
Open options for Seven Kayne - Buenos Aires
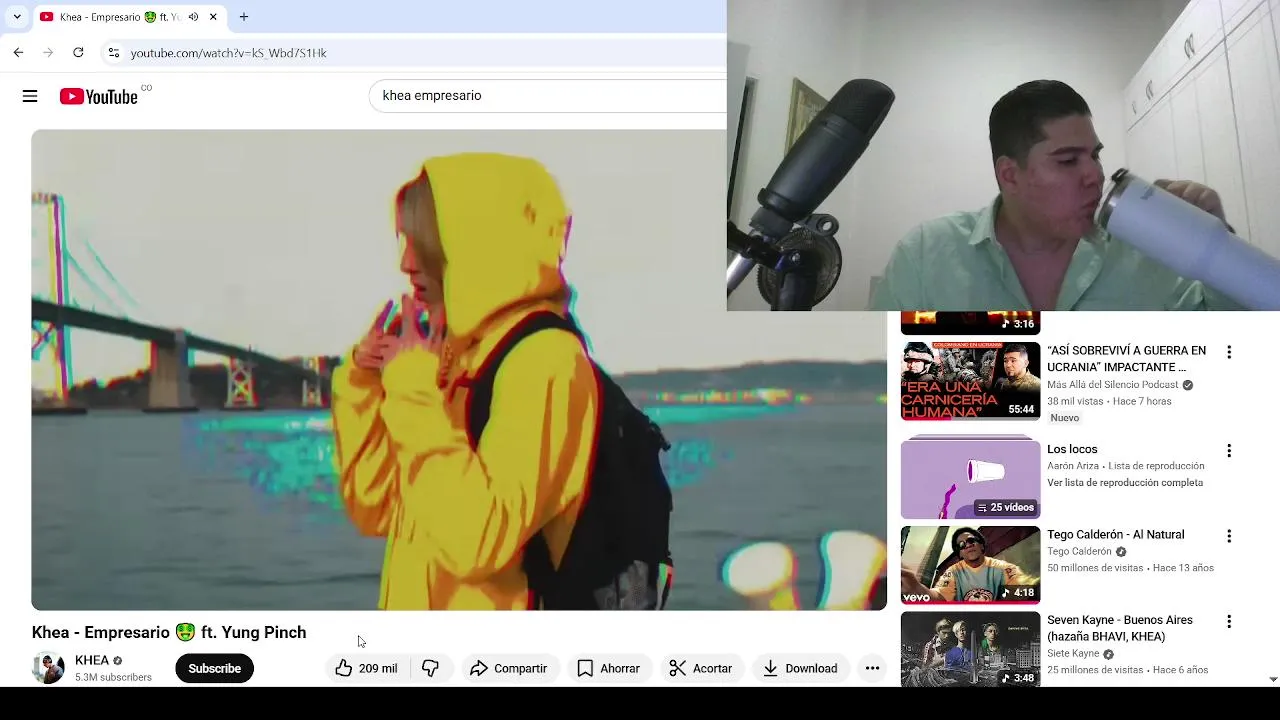click(1229, 621)
